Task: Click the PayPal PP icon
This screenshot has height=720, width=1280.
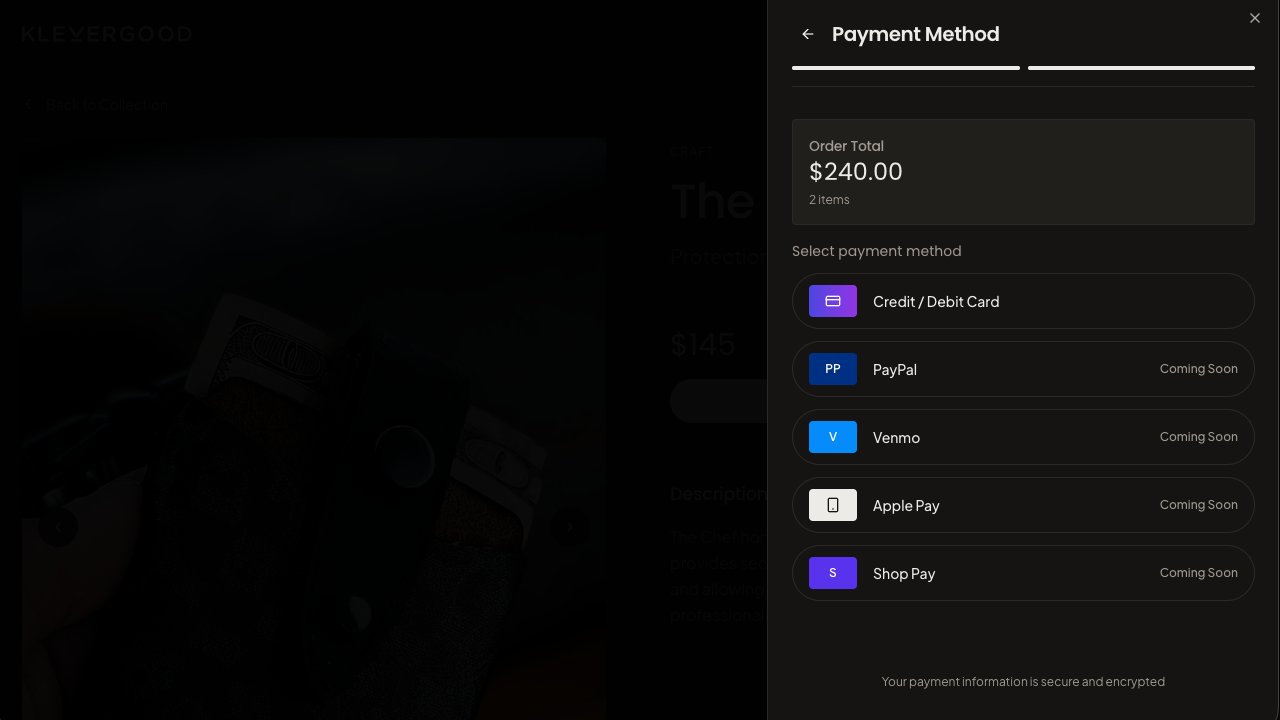Action: pos(833,369)
